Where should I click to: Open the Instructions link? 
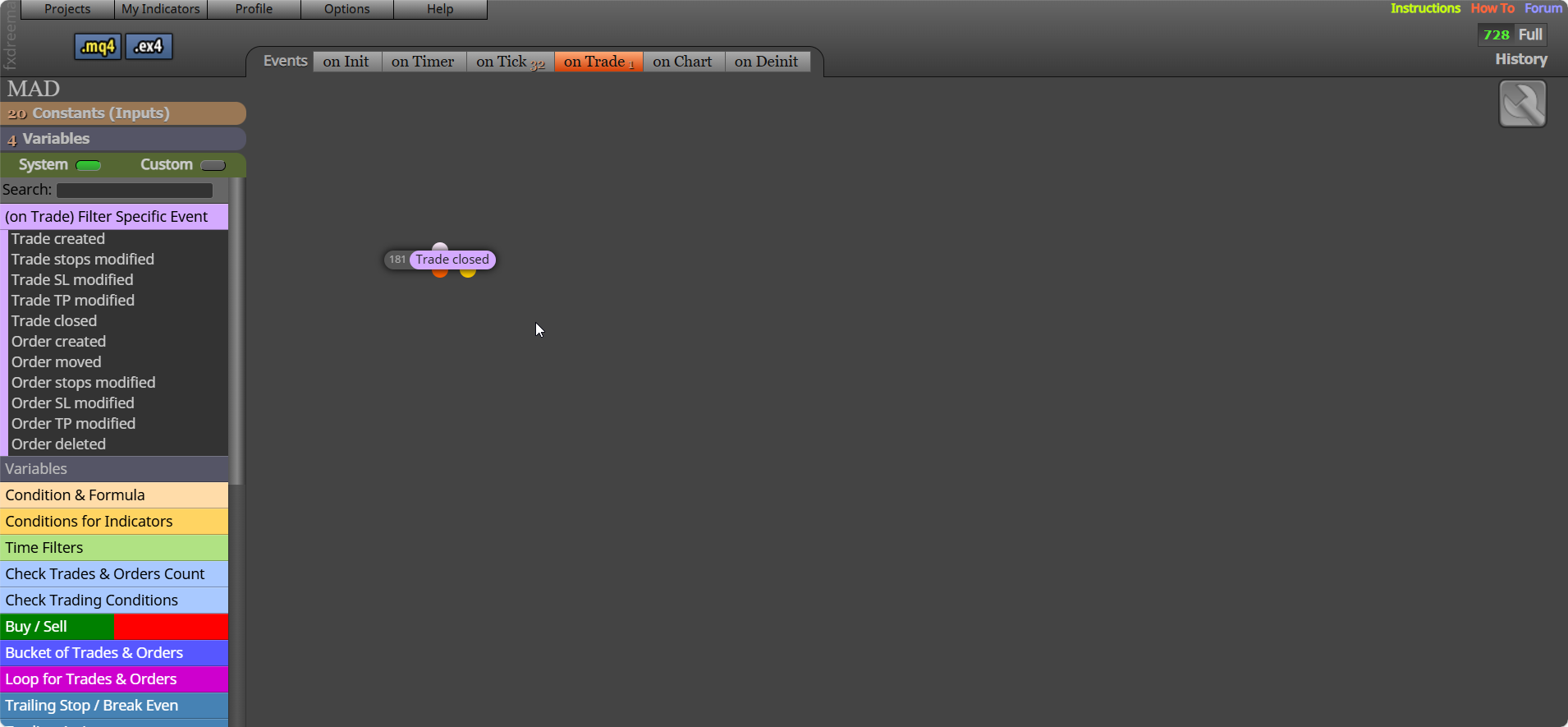pos(1425,8)
